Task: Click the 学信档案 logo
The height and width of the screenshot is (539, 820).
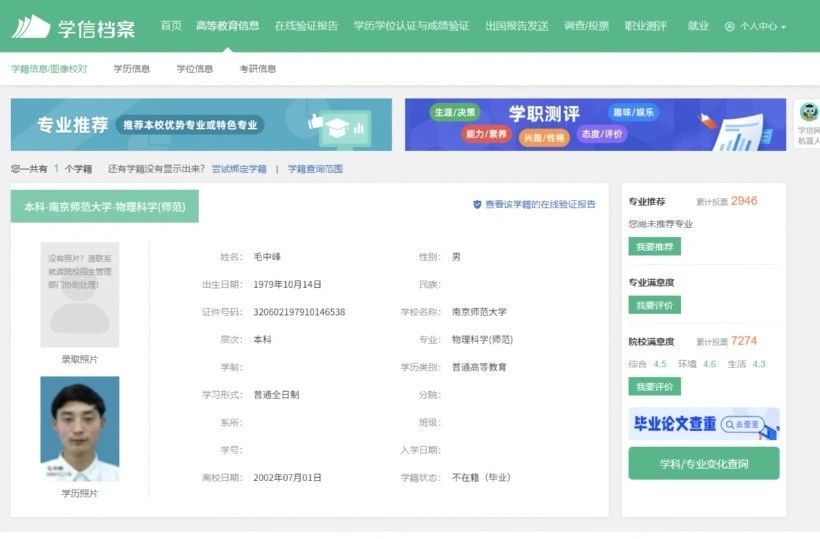Action: (x=73, y=27)
